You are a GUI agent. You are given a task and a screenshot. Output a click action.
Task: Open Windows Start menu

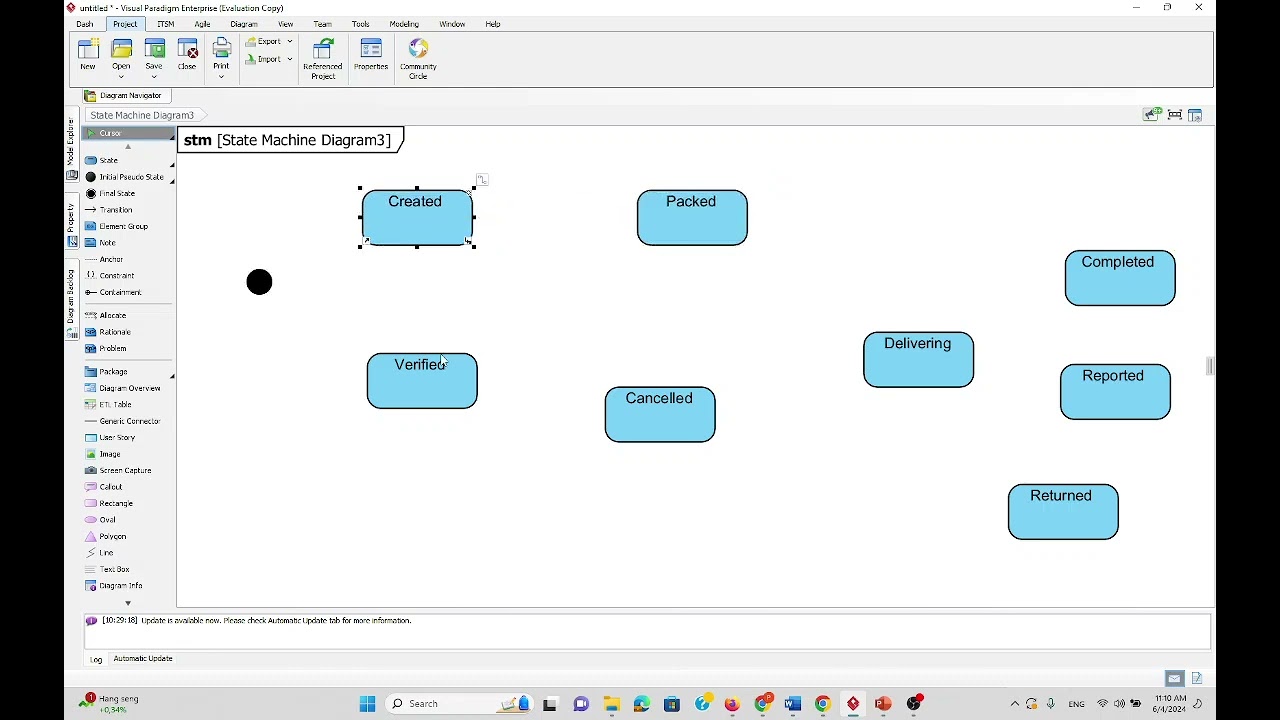coord(367,704)
